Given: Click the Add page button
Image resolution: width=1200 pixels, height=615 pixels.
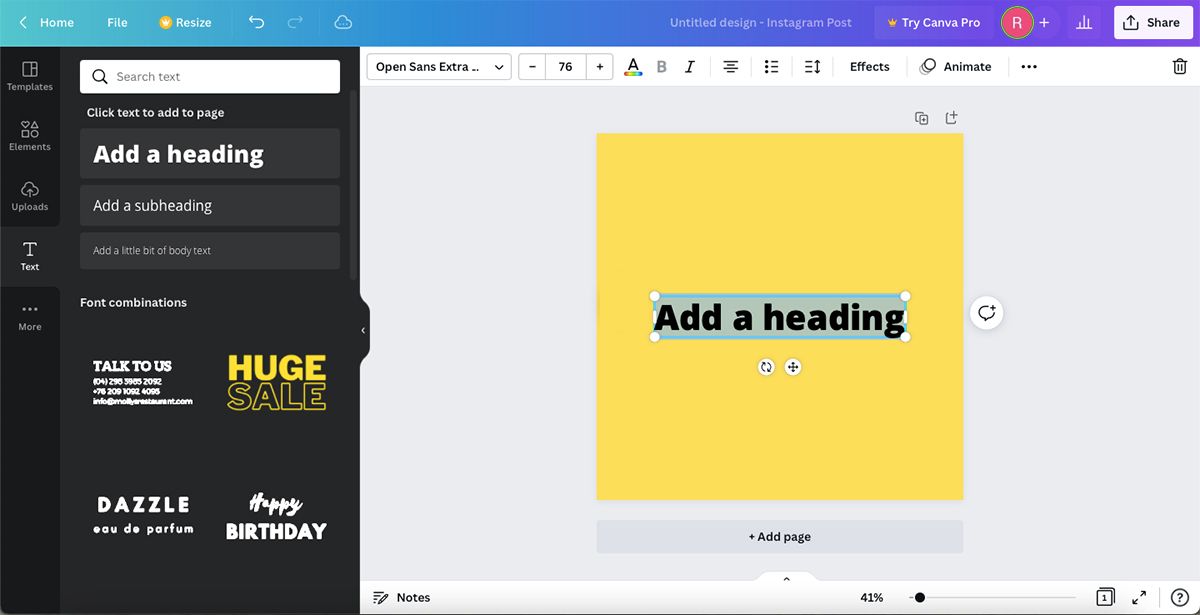Looking at the screenshot, I should tap(780, 537).
